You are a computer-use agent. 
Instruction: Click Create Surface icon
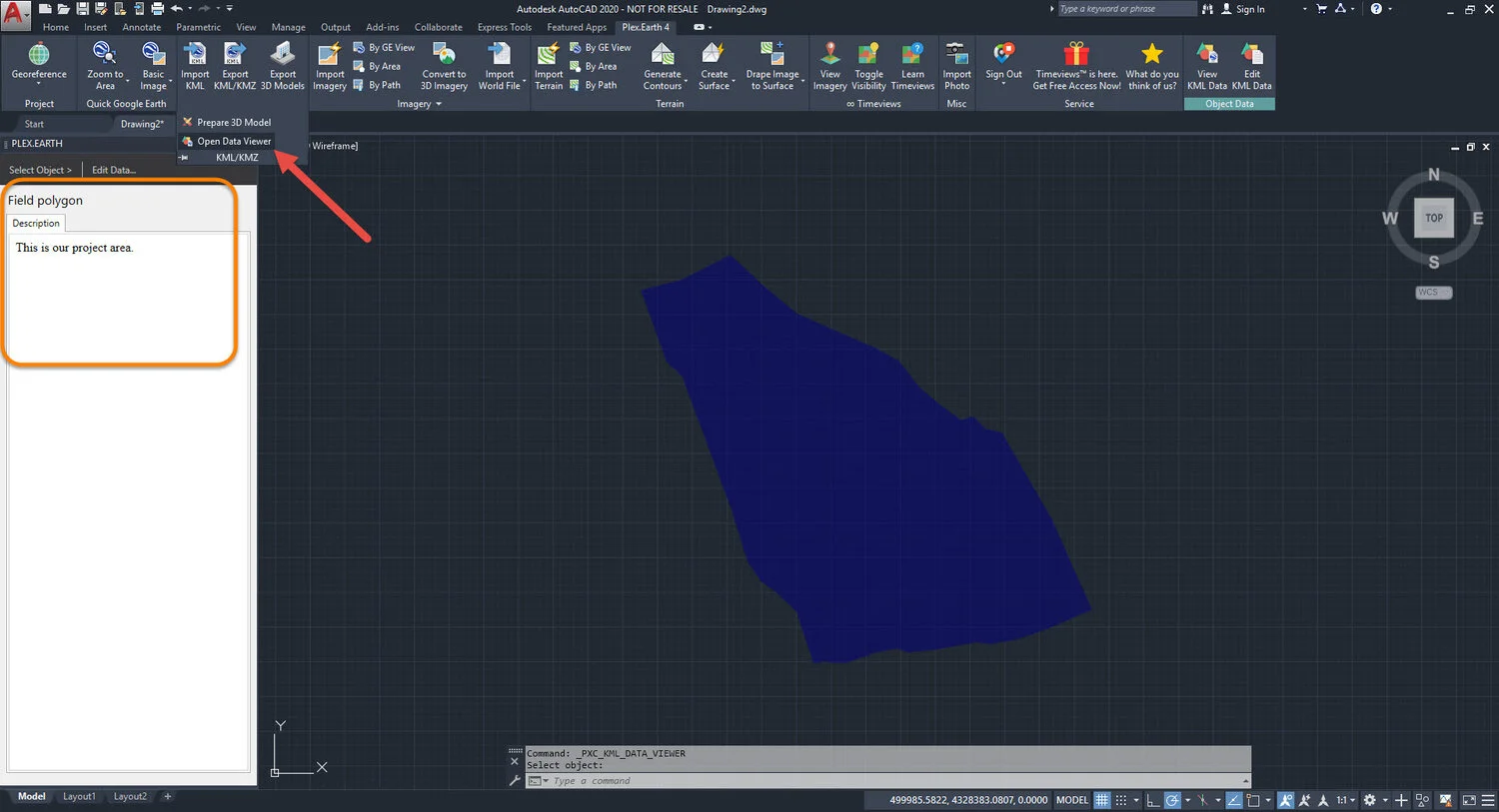tap(714, 53)
